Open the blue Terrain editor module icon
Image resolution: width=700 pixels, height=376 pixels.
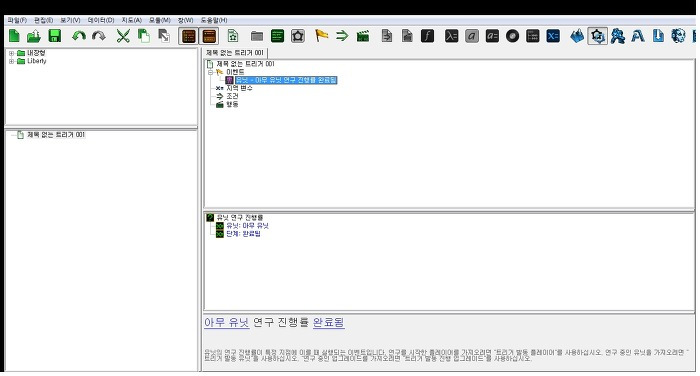tap(577, 36)
